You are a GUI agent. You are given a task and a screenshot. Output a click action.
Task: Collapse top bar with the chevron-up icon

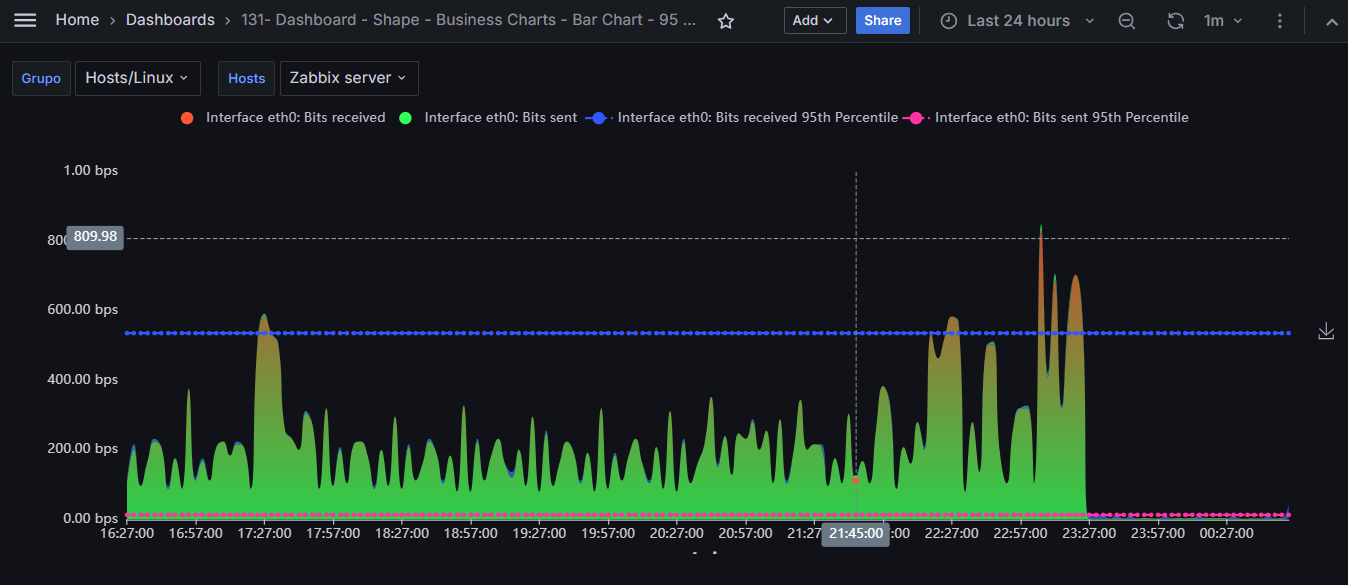[1331, 21]
